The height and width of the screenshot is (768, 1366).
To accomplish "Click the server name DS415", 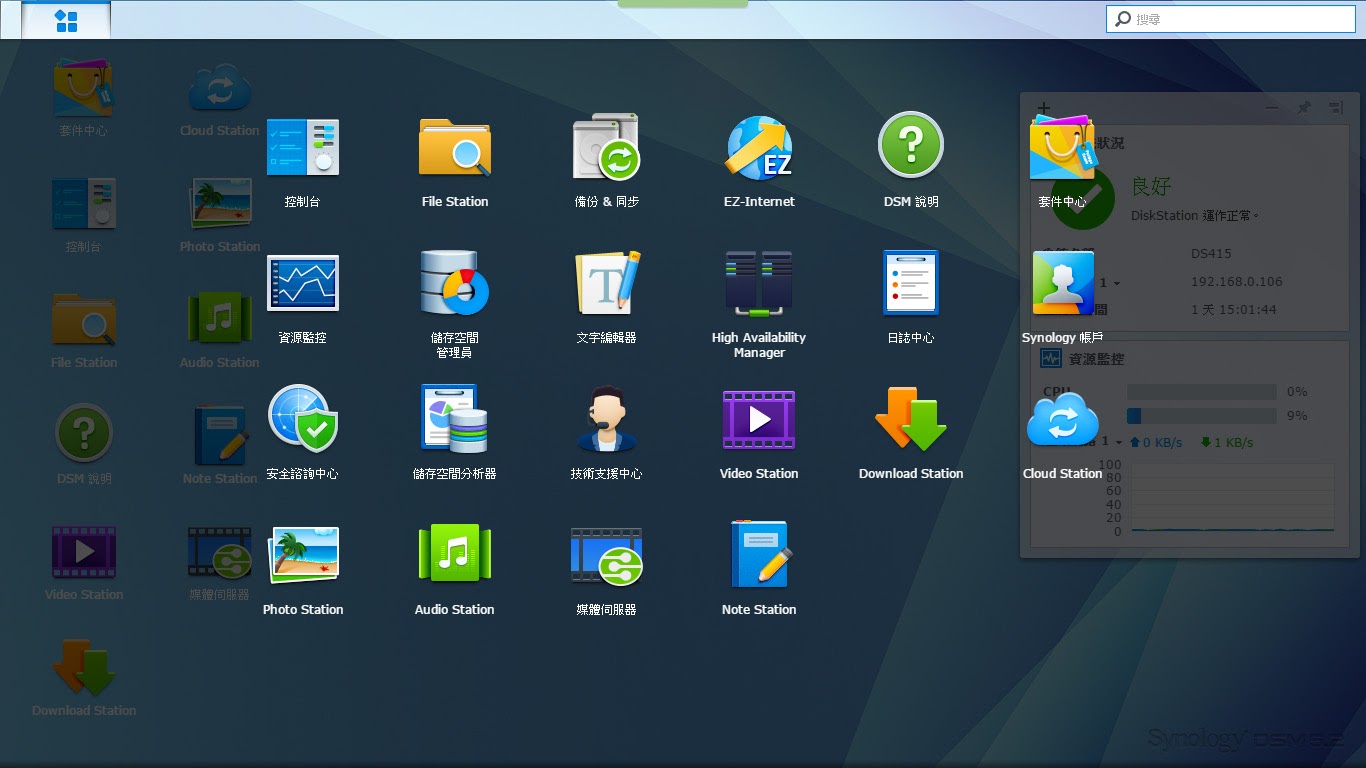I will pyautogui.click(x=1211, y=254).
